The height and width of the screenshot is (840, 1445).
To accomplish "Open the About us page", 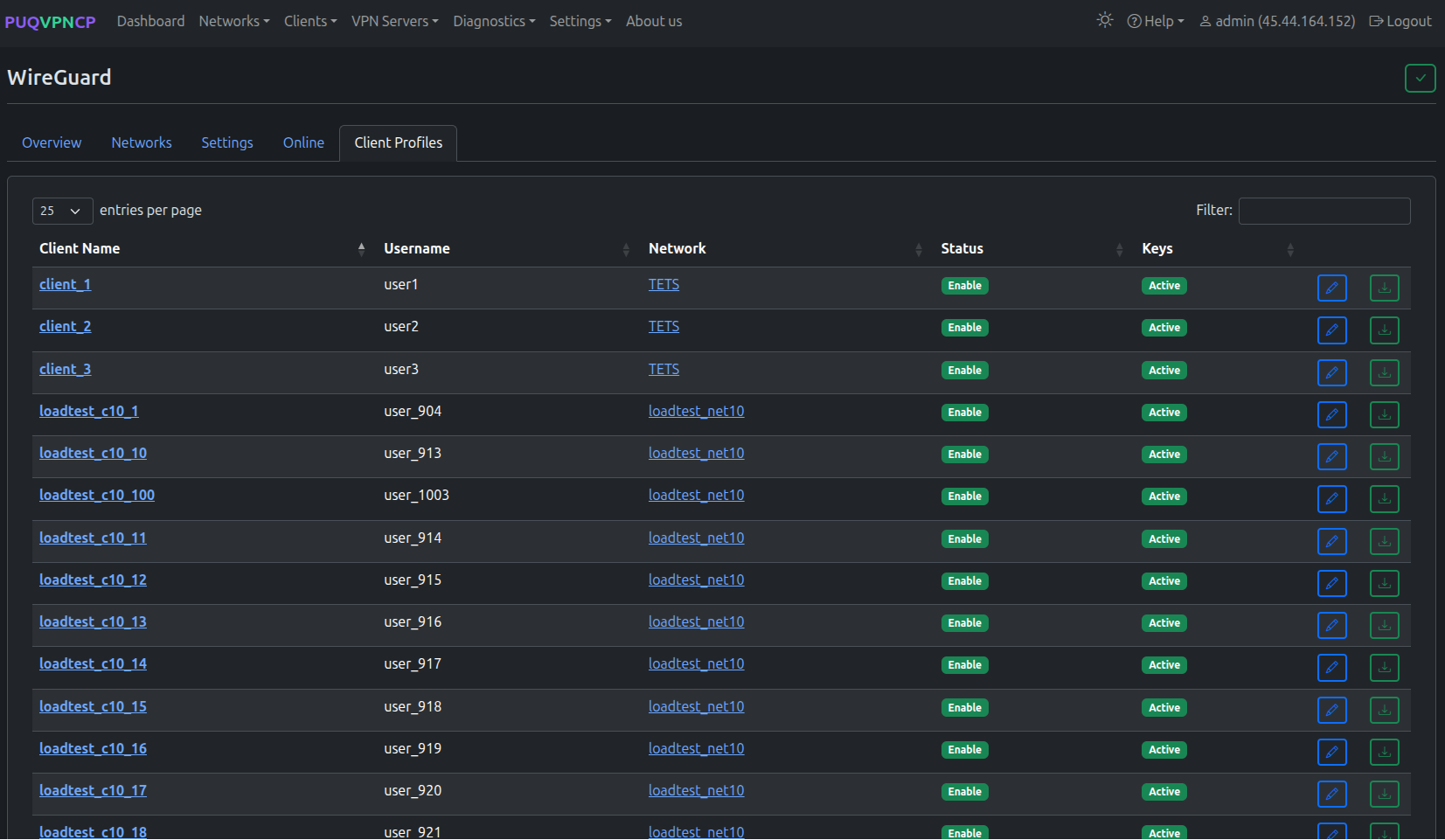I will pos(654,21).
